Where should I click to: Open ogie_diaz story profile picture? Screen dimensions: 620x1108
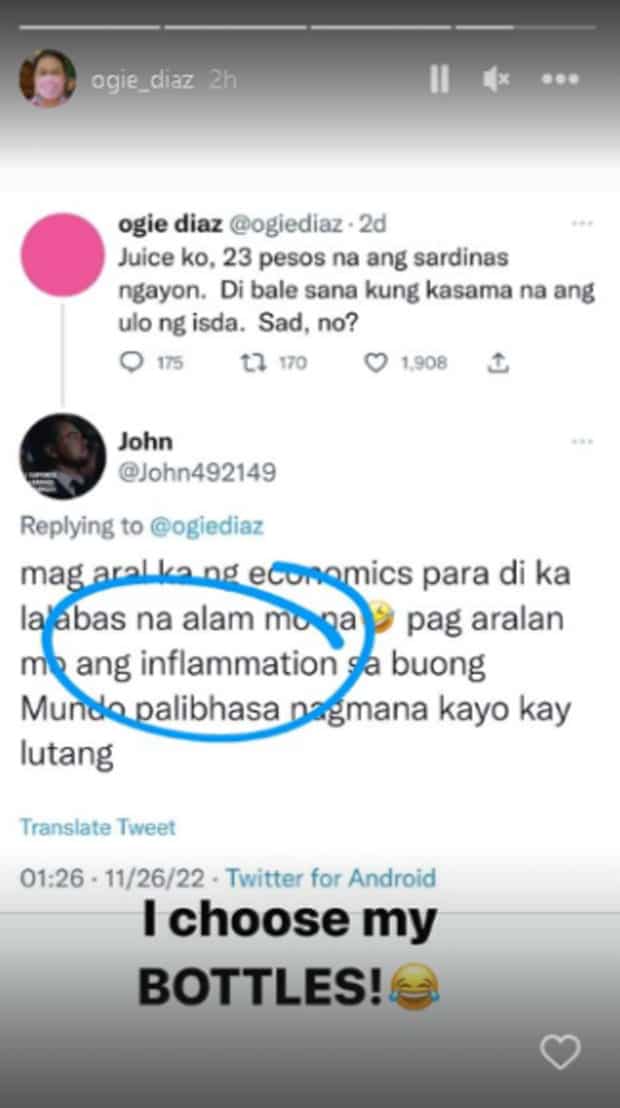(47, 78)
